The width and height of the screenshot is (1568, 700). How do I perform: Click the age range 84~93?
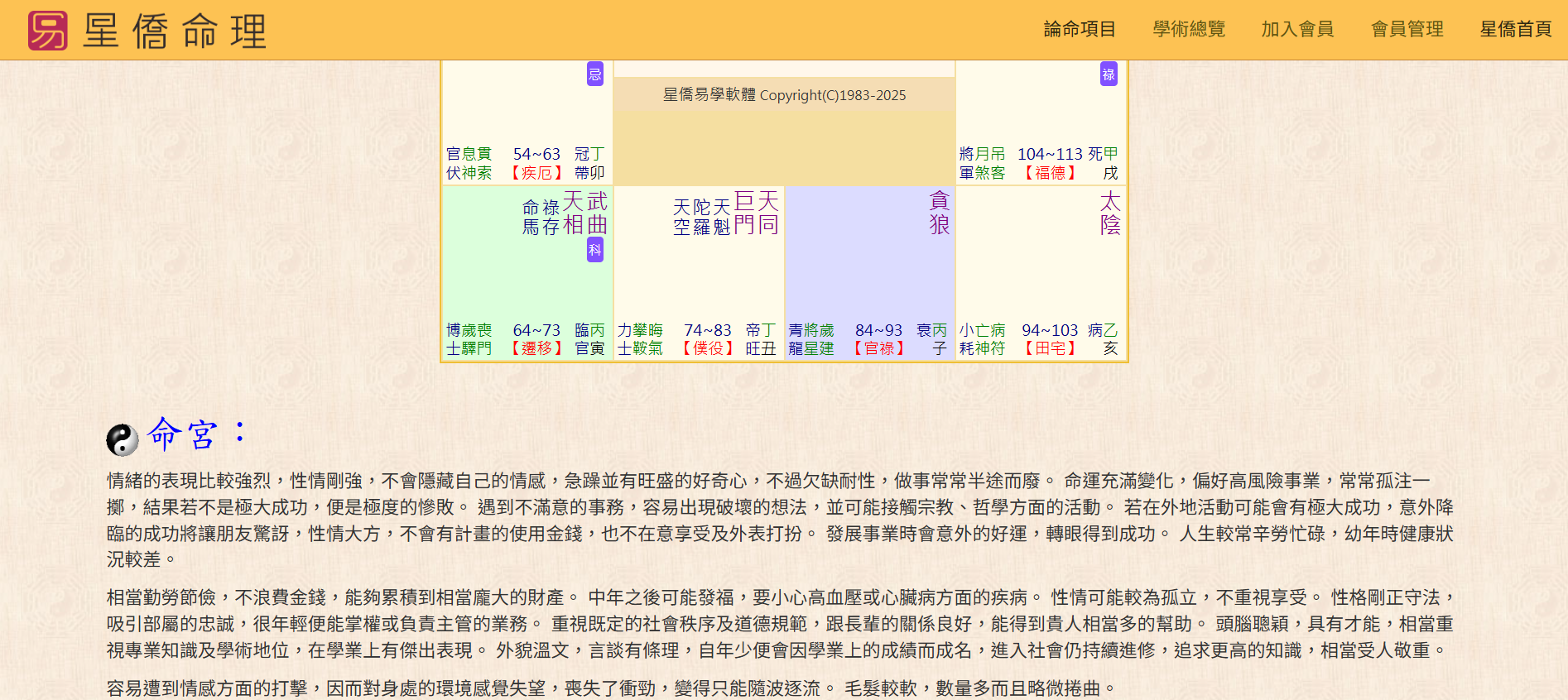879,330
